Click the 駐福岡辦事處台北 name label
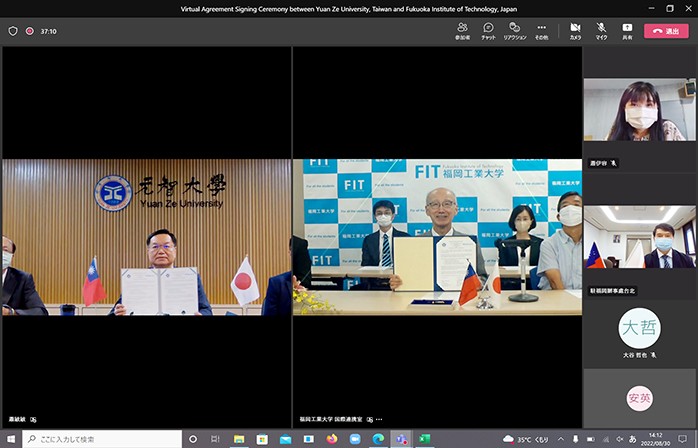Image resolution: width=698 pixels, height=448 pixels. tap(613, 291)
